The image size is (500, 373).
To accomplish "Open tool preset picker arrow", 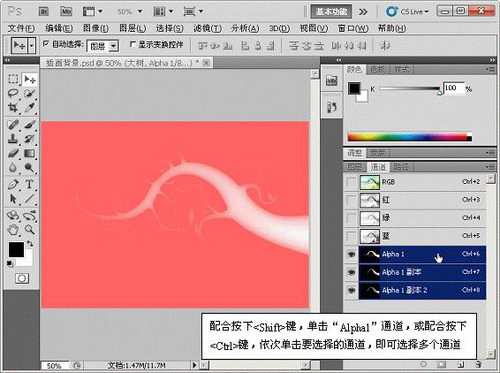I will (31, 46).
